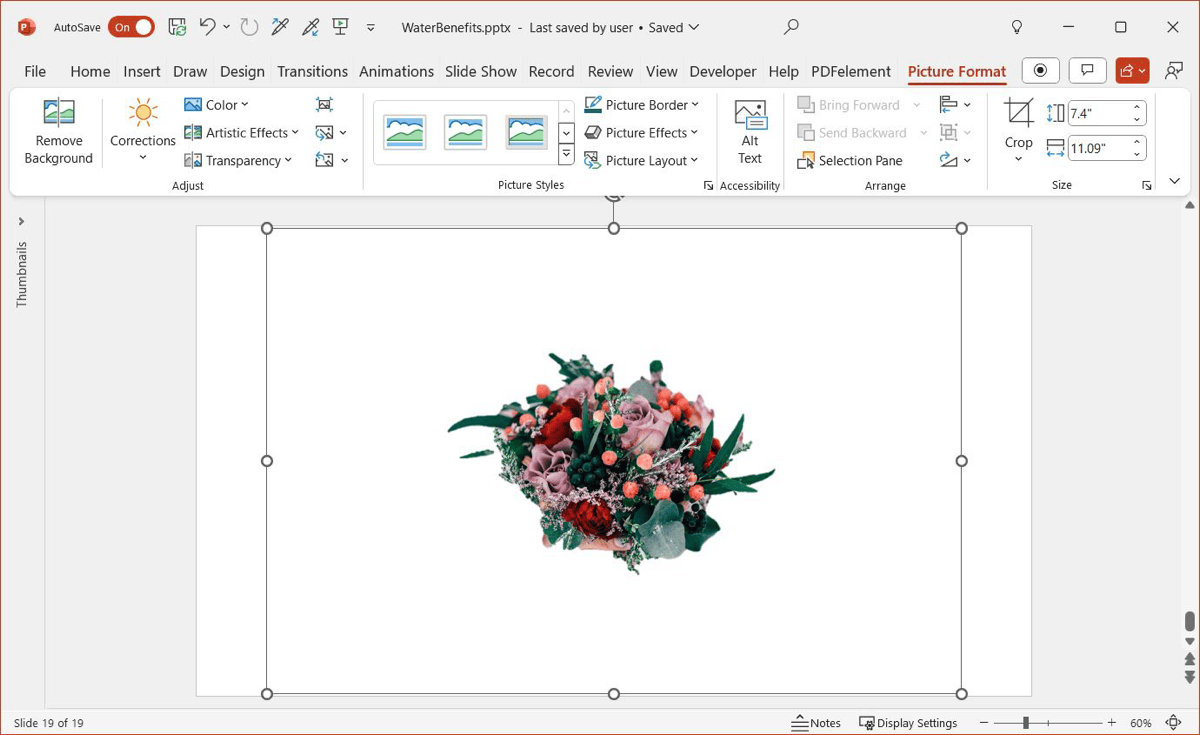Image resolution: width=1200 pixels, height=735 pixels.
Task: Switch to the Animations tab
Action: tap(397, 71)
